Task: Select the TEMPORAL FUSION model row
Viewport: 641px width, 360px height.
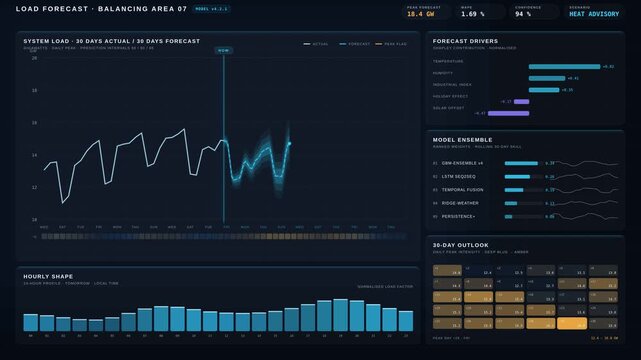Action: (525, 190)
